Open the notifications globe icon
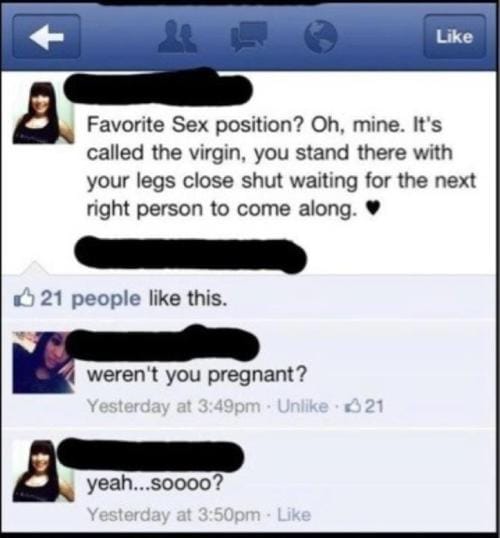The width and height of the screenshot is (500, 538). pos(321,36)
